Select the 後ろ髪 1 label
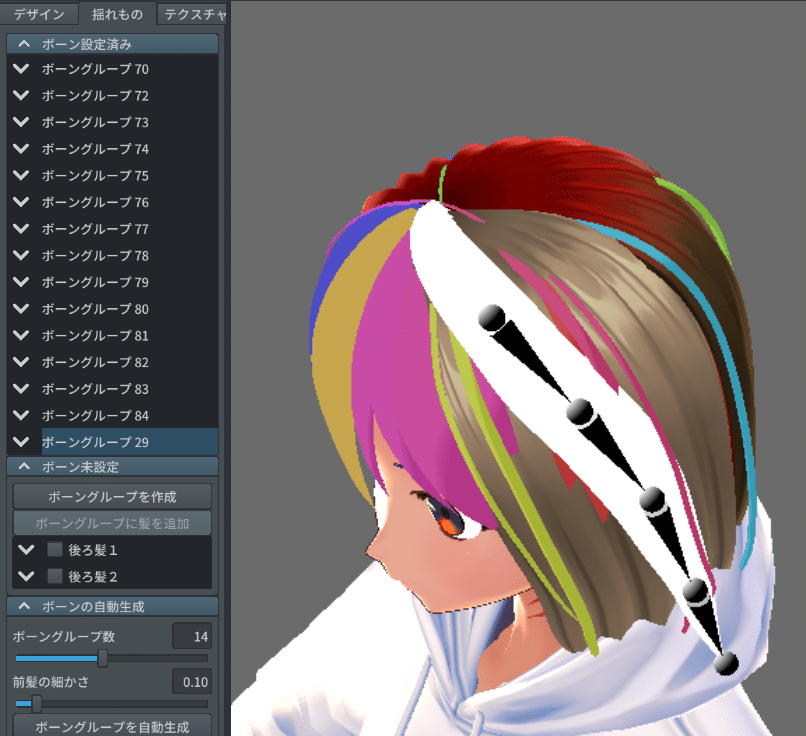806x736 pixels. point(93,550)
